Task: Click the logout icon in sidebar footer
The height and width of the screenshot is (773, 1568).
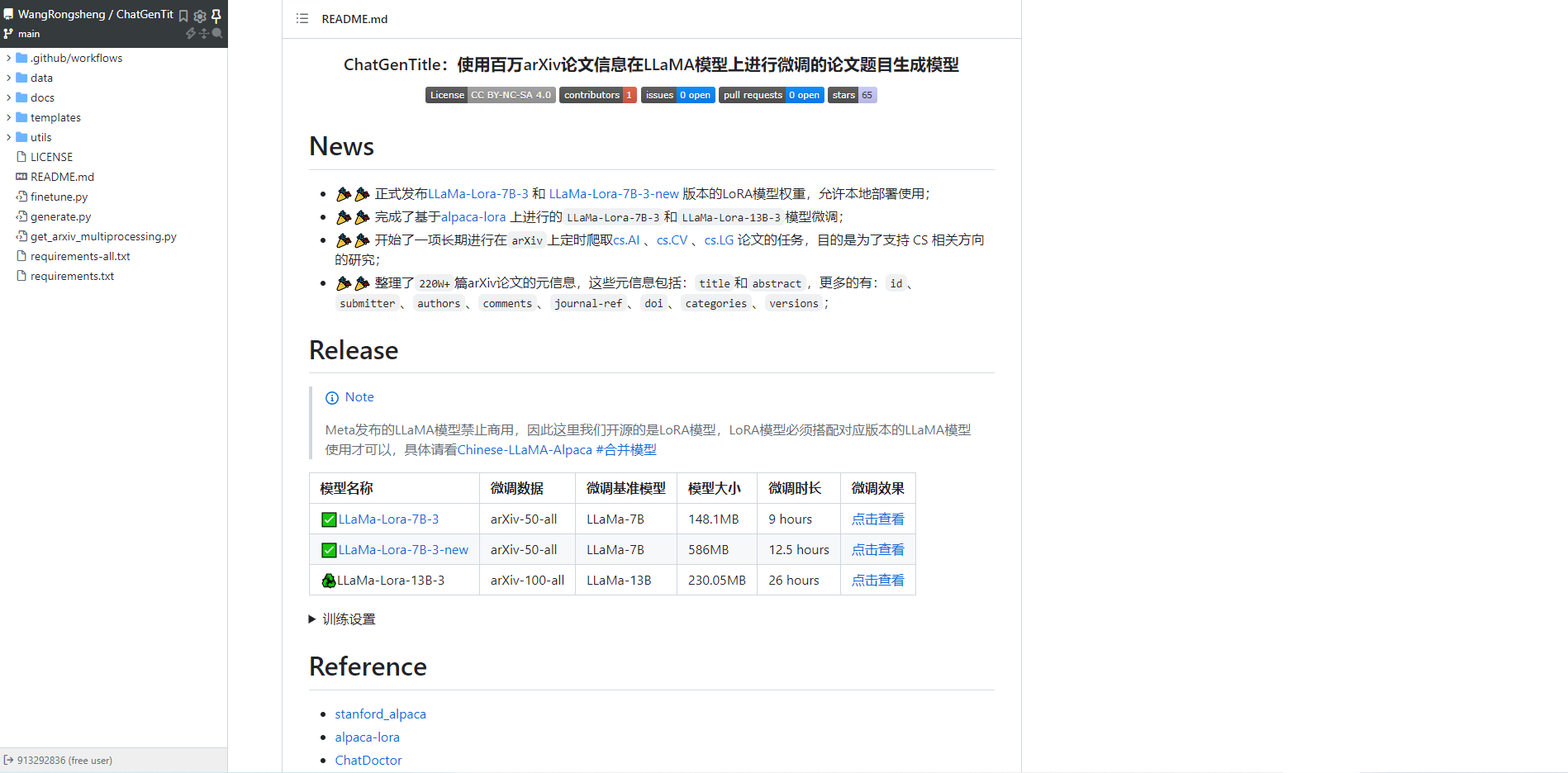Action: click(x=8, y=760)
